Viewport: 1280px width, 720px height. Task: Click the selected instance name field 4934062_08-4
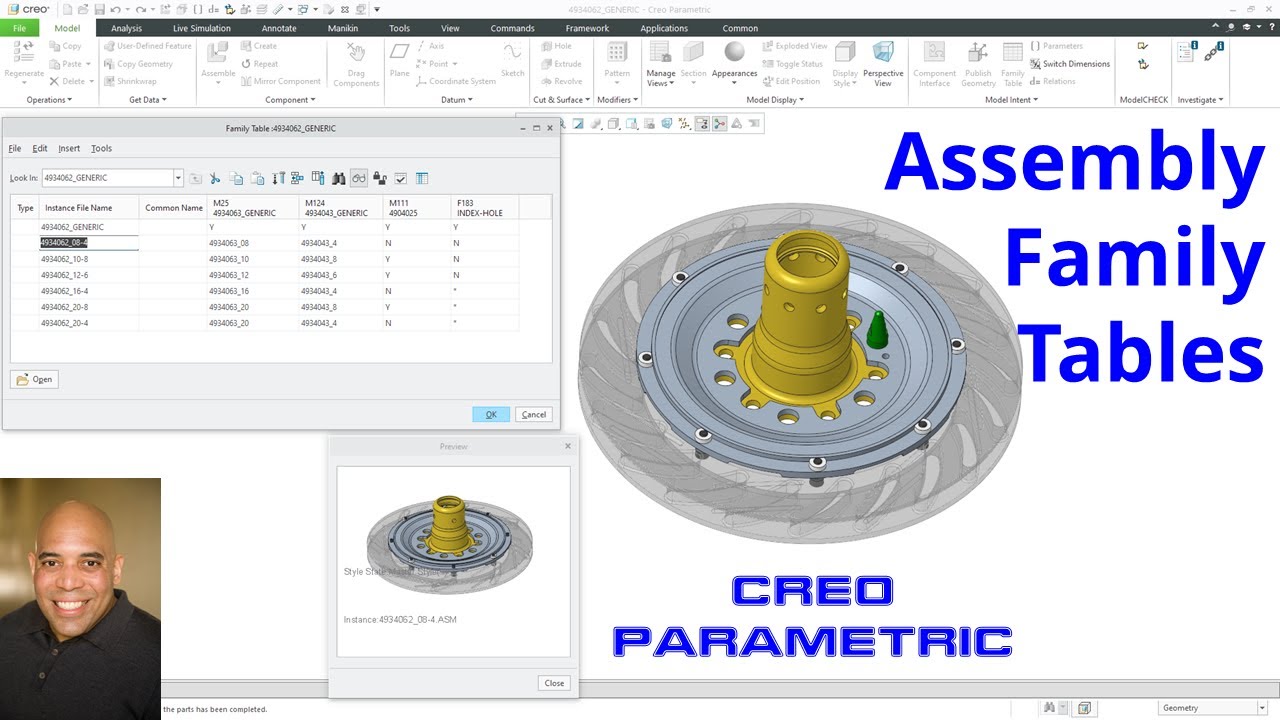coord(89,243)
